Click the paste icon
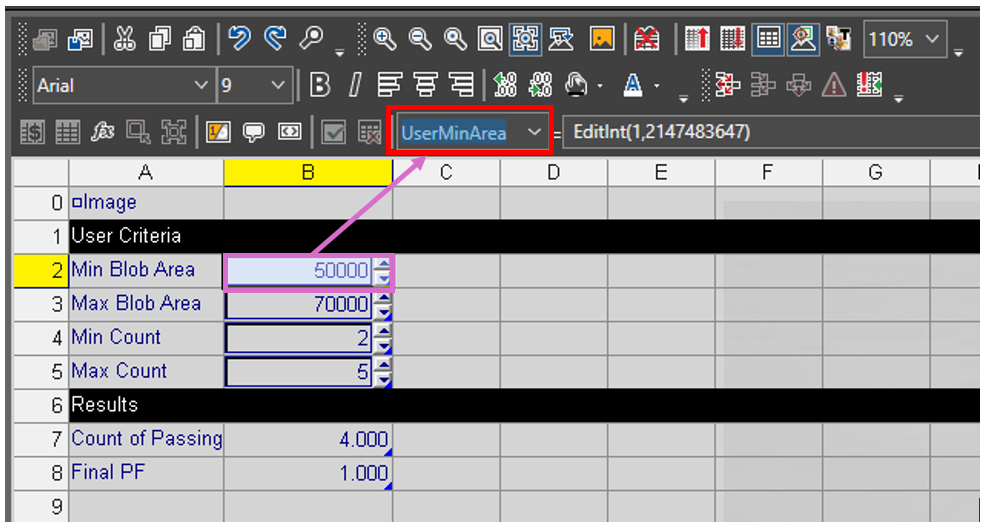The image size is (985, 525). 193,40
